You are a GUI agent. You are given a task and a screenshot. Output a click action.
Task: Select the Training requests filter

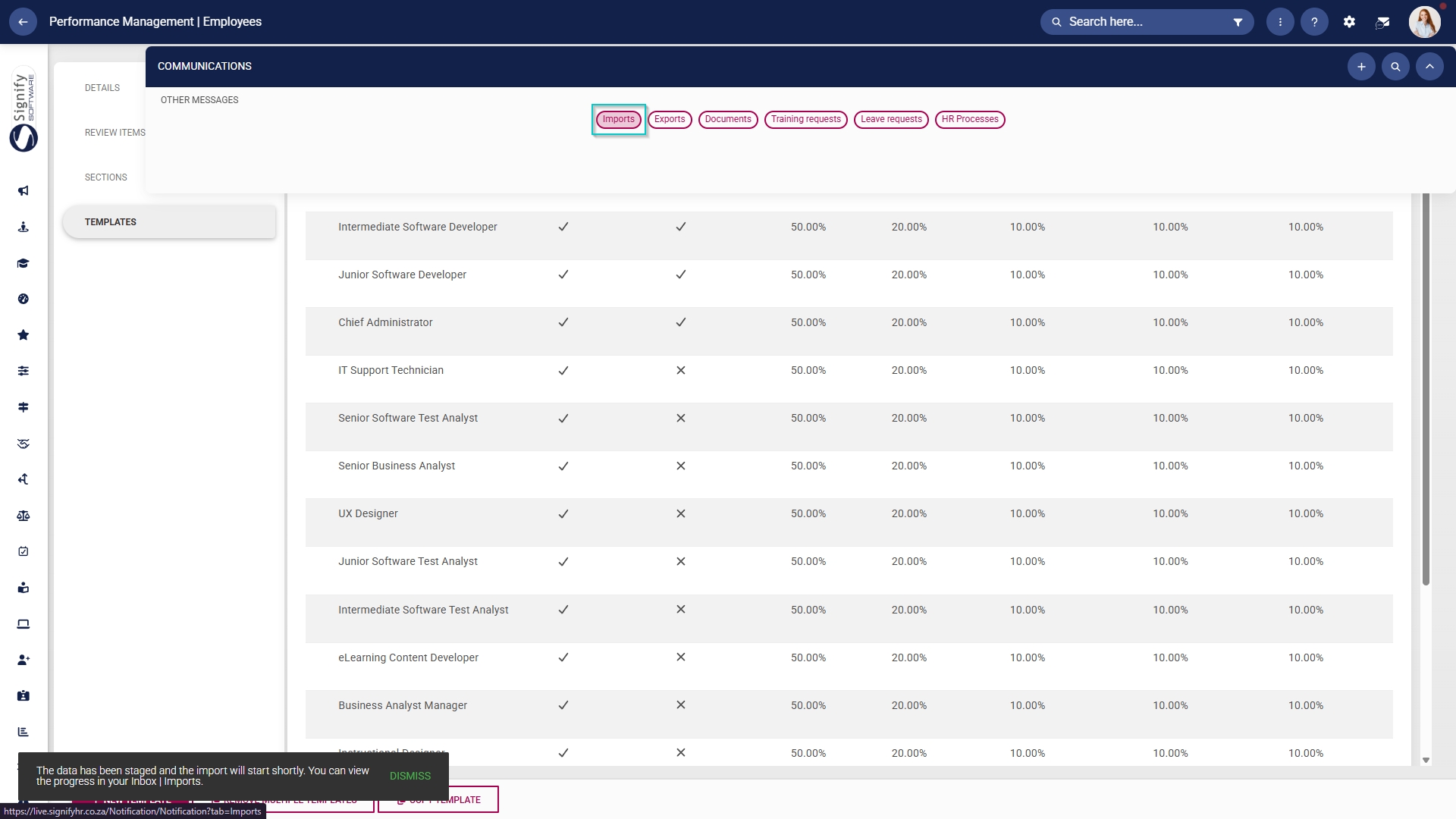805,119
